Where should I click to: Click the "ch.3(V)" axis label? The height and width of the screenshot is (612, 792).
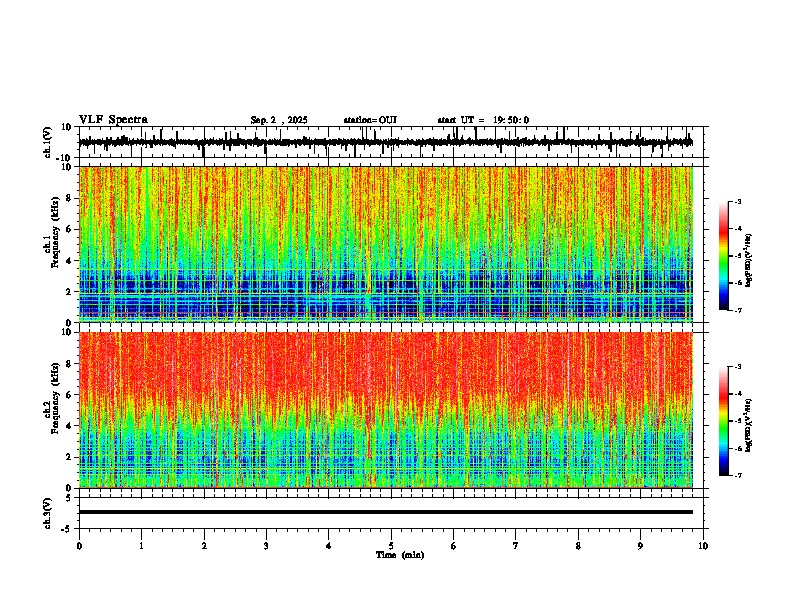[47, 513]
